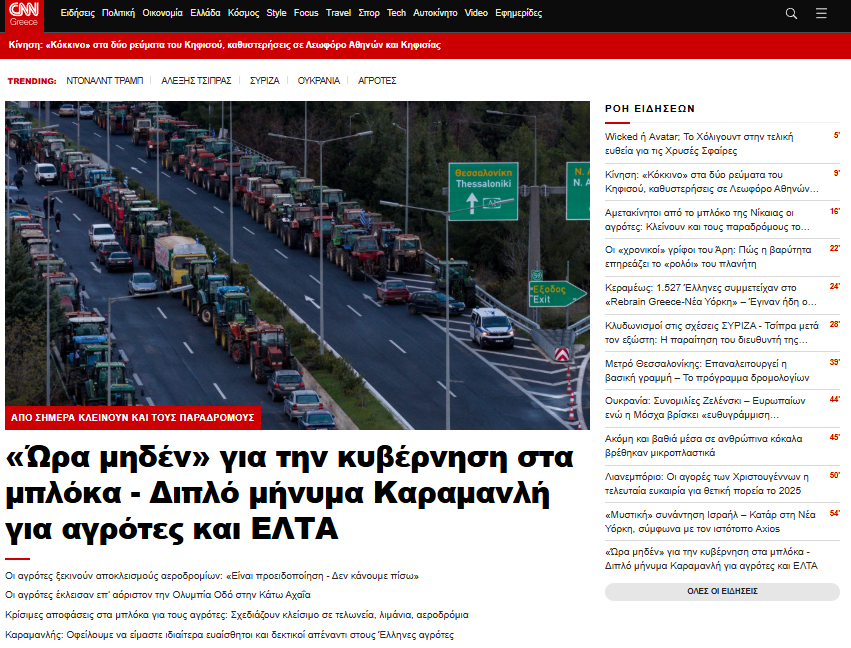The height and width of the screenshot is (648, 851).
Task: Open the ΟΥΚΡΑΝΙΑ trending tag
Action: click(318, 80)
